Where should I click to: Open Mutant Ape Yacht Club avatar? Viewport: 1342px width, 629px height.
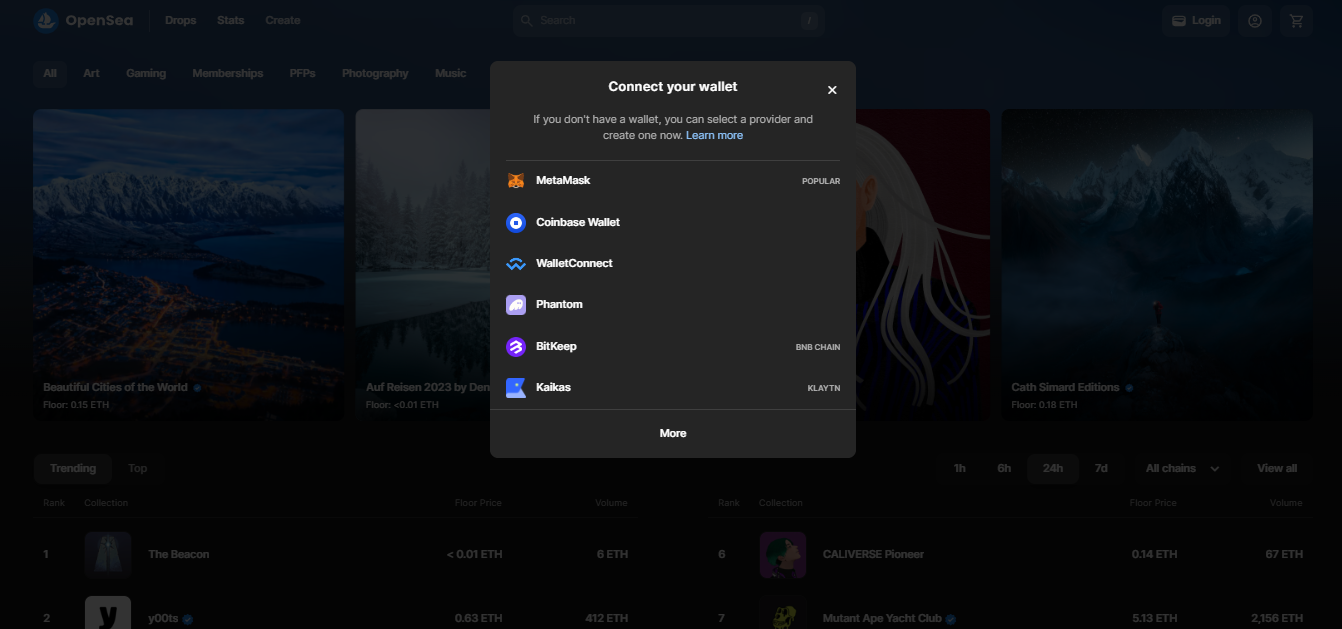click(783, 612)
